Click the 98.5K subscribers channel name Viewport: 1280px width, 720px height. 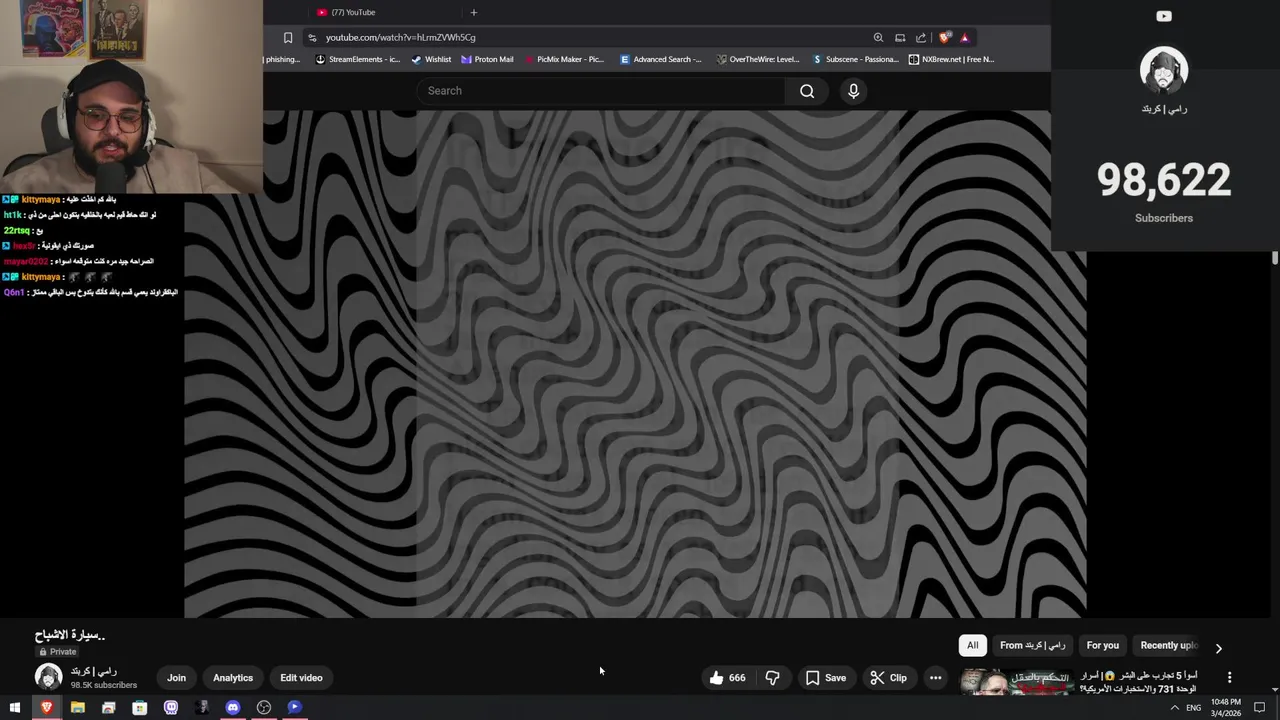click(94, 671)
